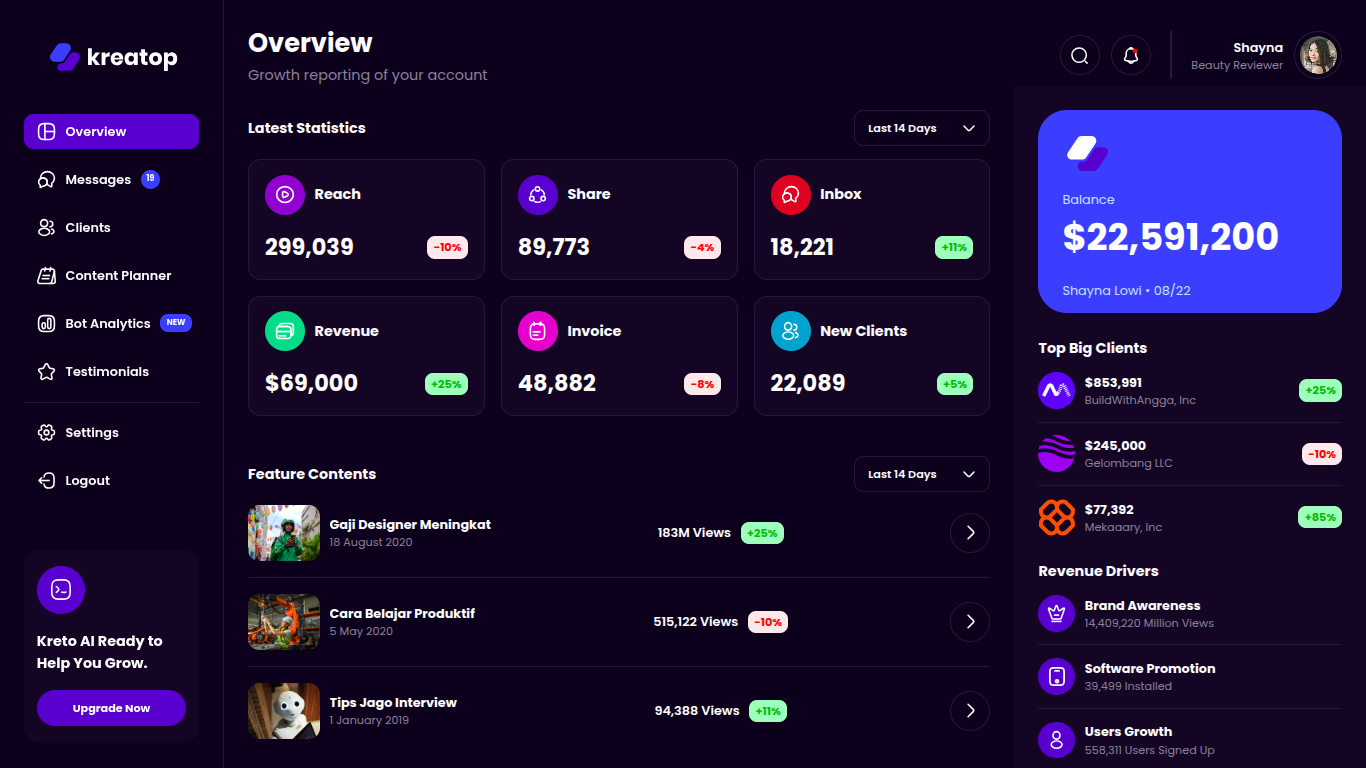Open Messages in the sidebar

pyautogui.click(x=98, y=180)
